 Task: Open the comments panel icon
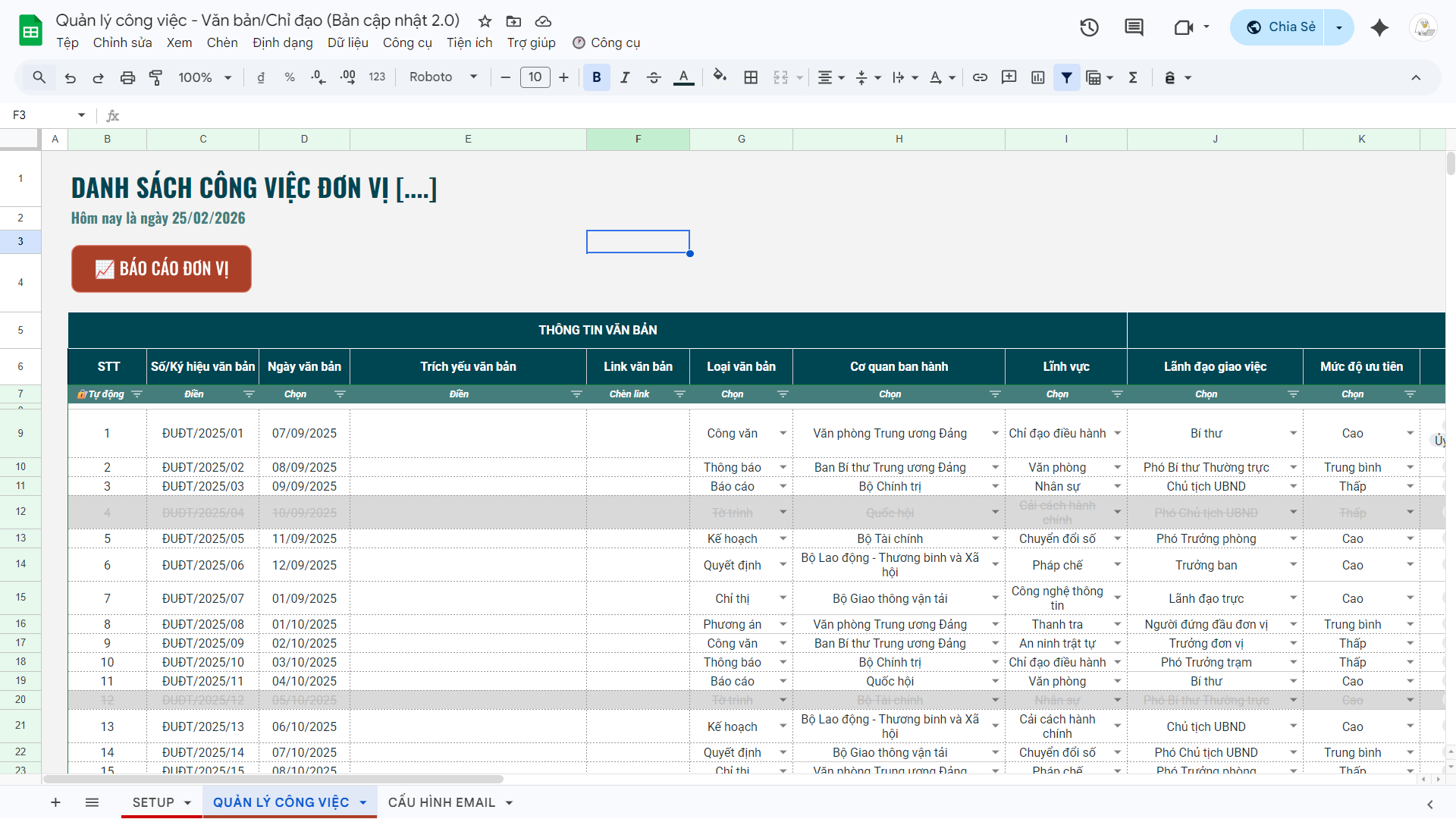coord(1134,28)
